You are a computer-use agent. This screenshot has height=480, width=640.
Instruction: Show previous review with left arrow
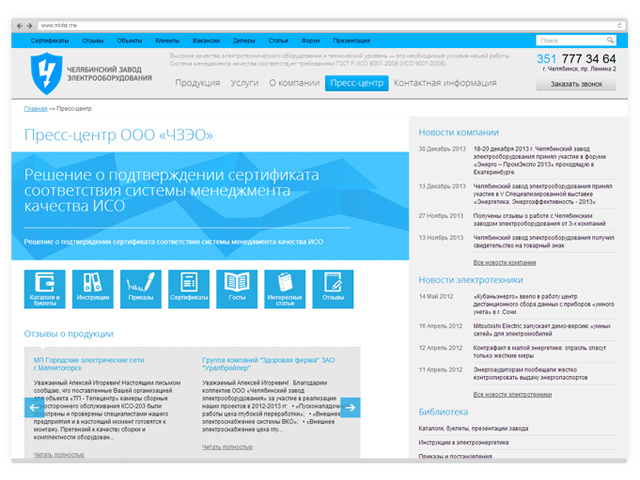[x=34, y=407]
